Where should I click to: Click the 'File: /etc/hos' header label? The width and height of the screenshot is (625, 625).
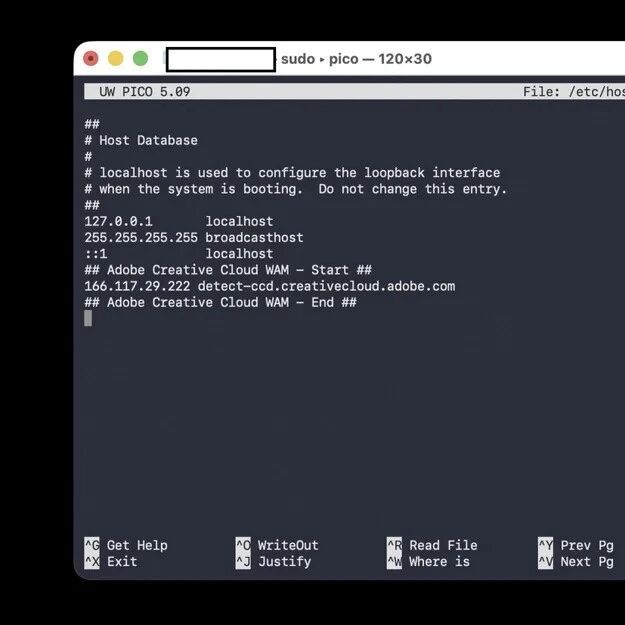coord(574,92)
